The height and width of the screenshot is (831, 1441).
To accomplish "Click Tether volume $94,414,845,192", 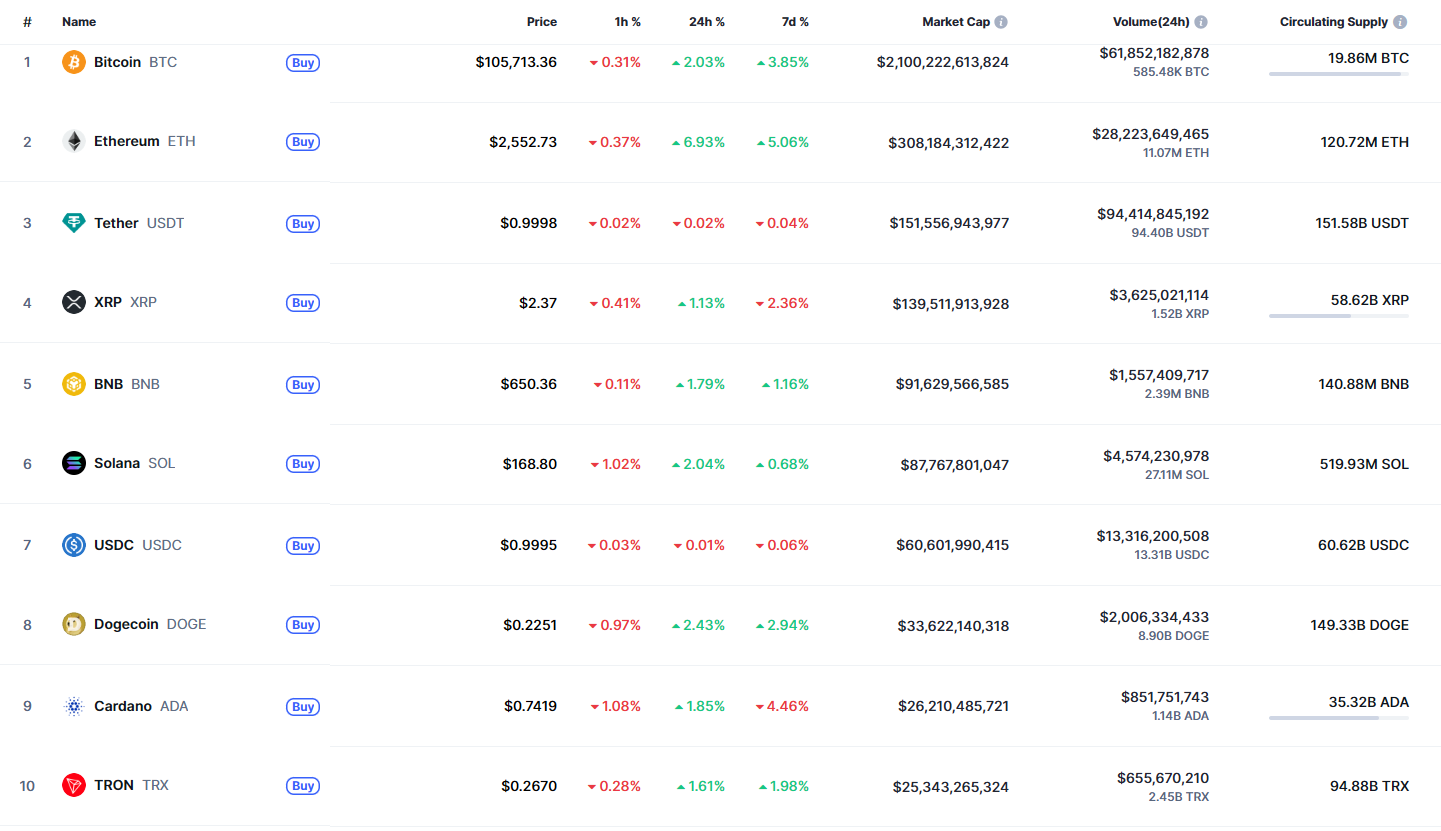I will point(1151,214).
